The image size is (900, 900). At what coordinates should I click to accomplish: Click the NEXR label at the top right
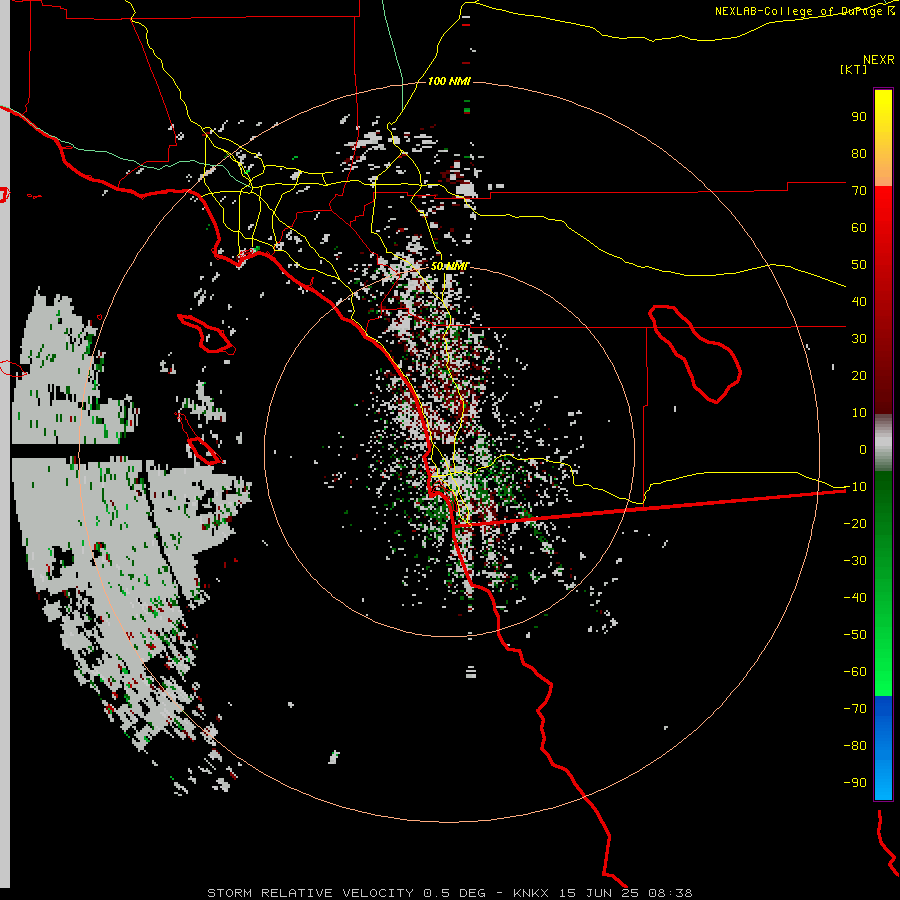tap(879, 60)
